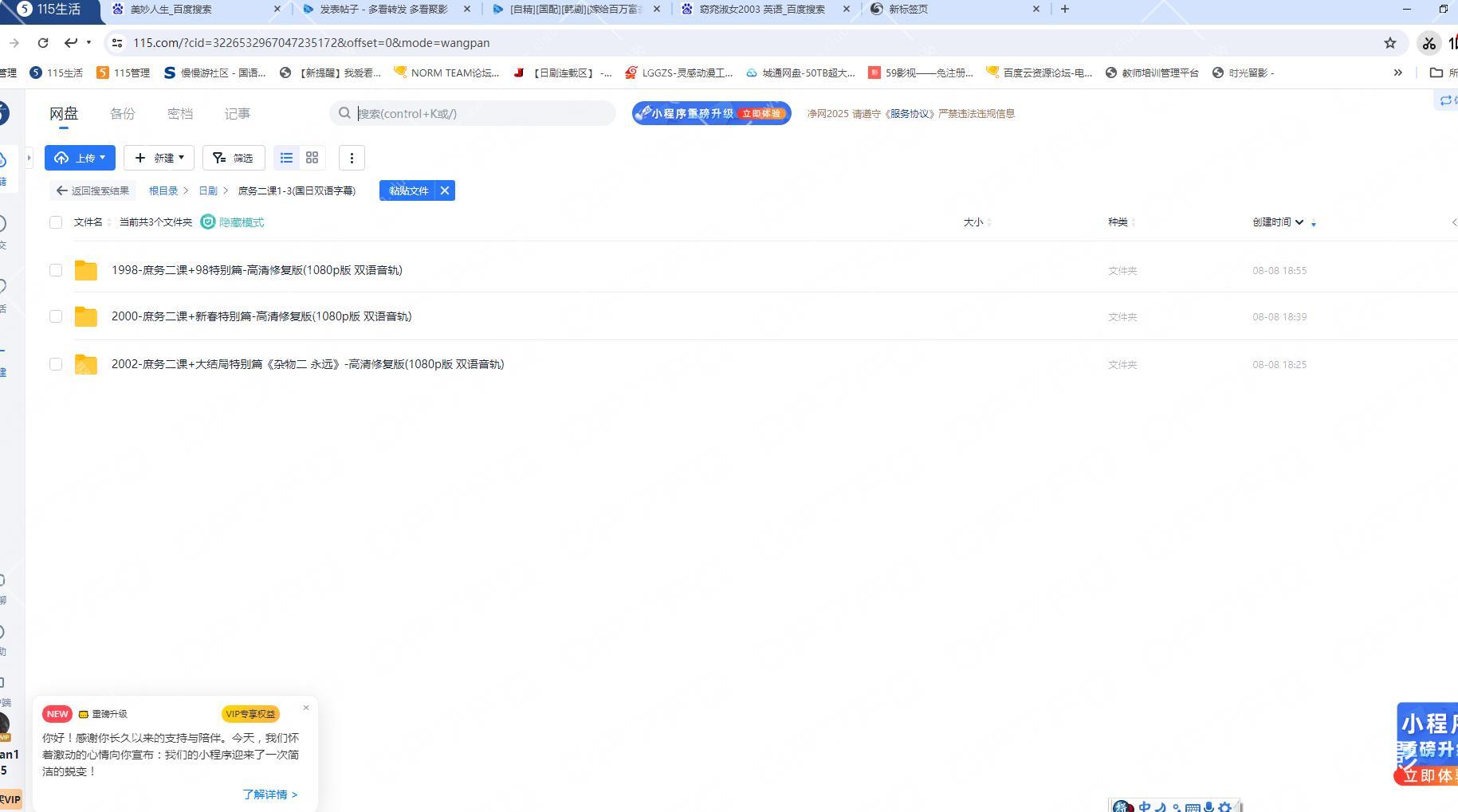Switch to list view layout

pos(286,158)
